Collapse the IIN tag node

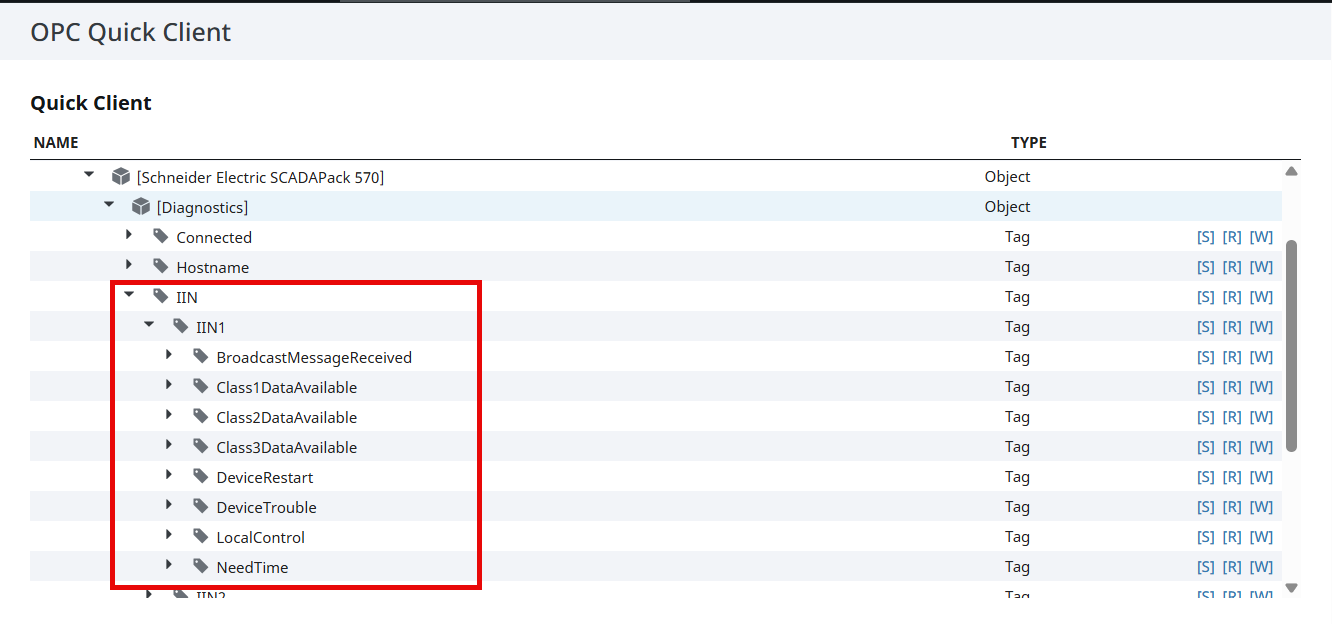[129, 295]
